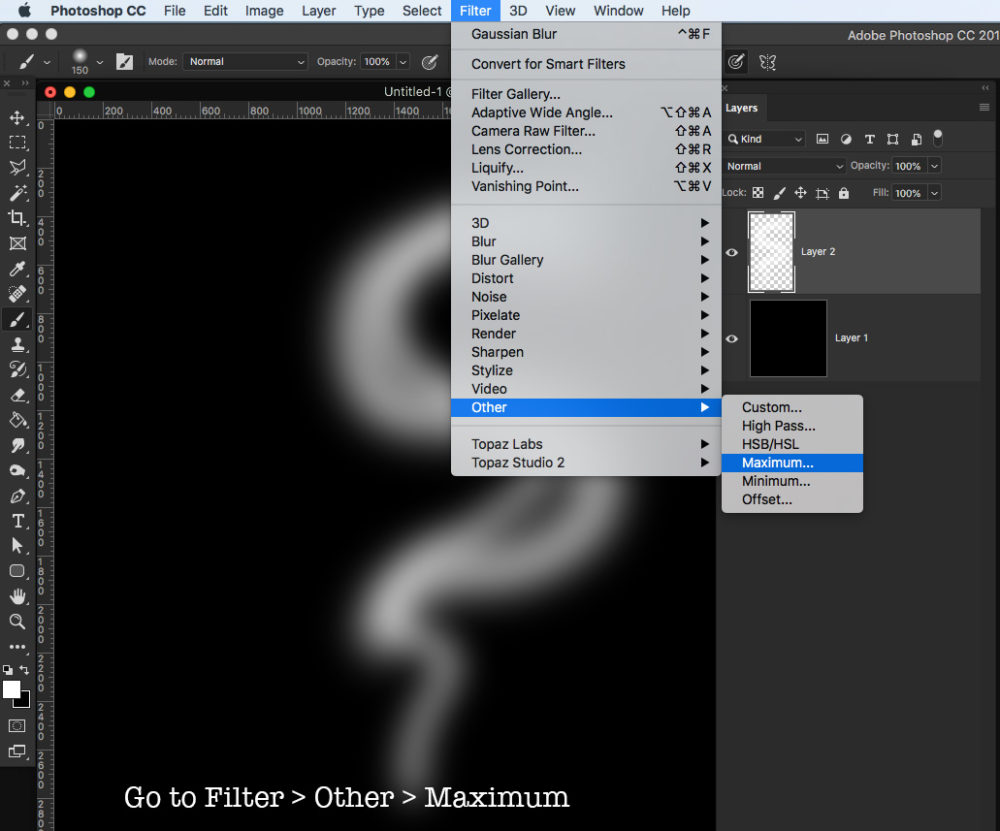The width and height of the screenshot is (1000, 831).
Task: Toggle layer filtering switch on
Action: [938, 138]
